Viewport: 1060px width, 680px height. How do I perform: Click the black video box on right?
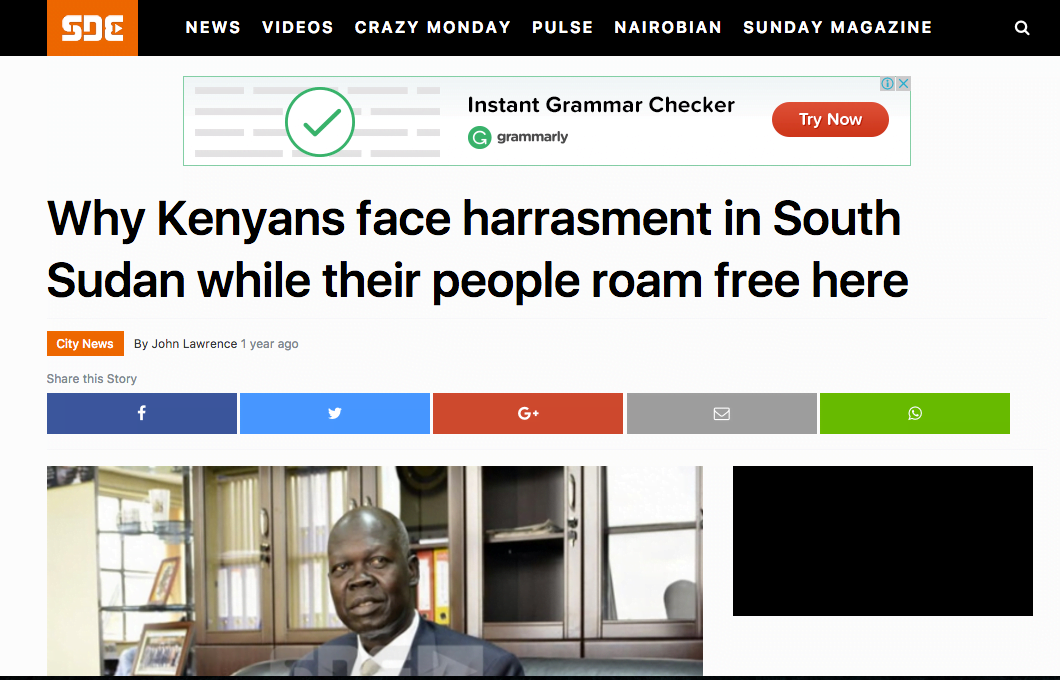pyautogui.click(x=883, y=541)
